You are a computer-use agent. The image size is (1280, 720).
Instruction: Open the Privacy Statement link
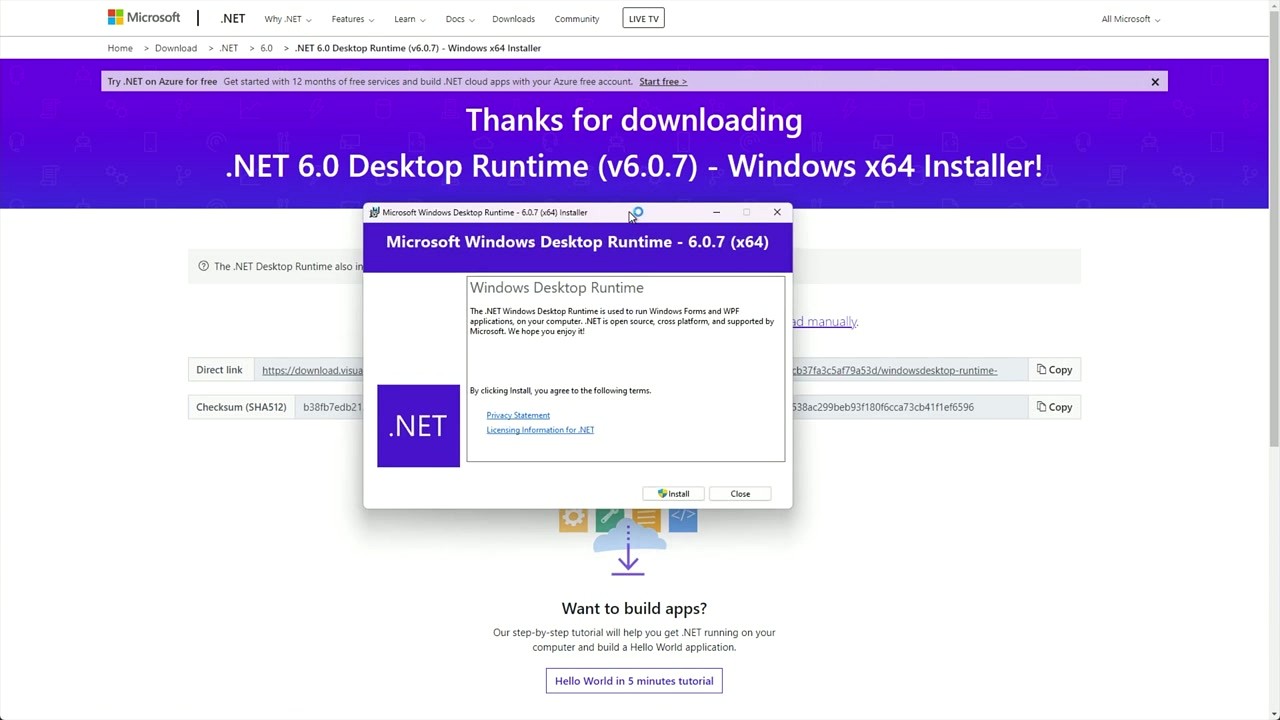[517, 415]
